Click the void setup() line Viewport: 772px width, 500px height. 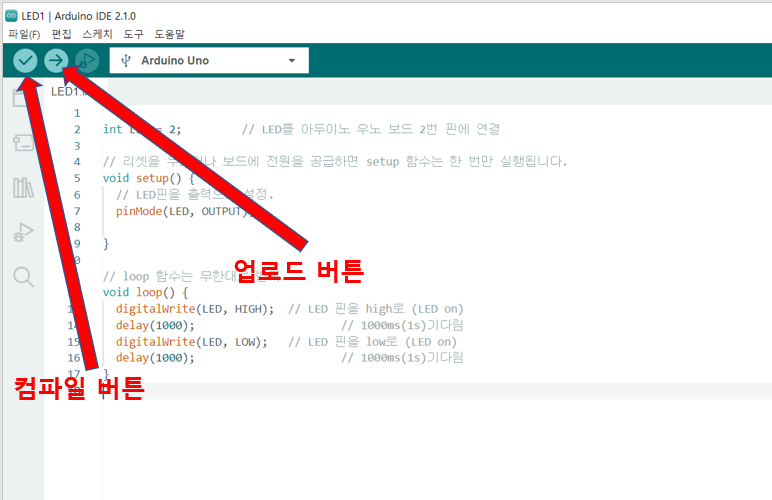click(x=149, y=178)
